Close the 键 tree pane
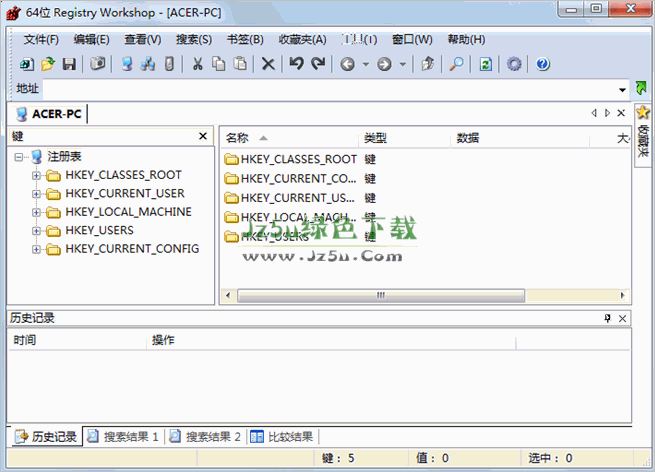The height and width of the screenshot is (472, 655). click(203, 136)
